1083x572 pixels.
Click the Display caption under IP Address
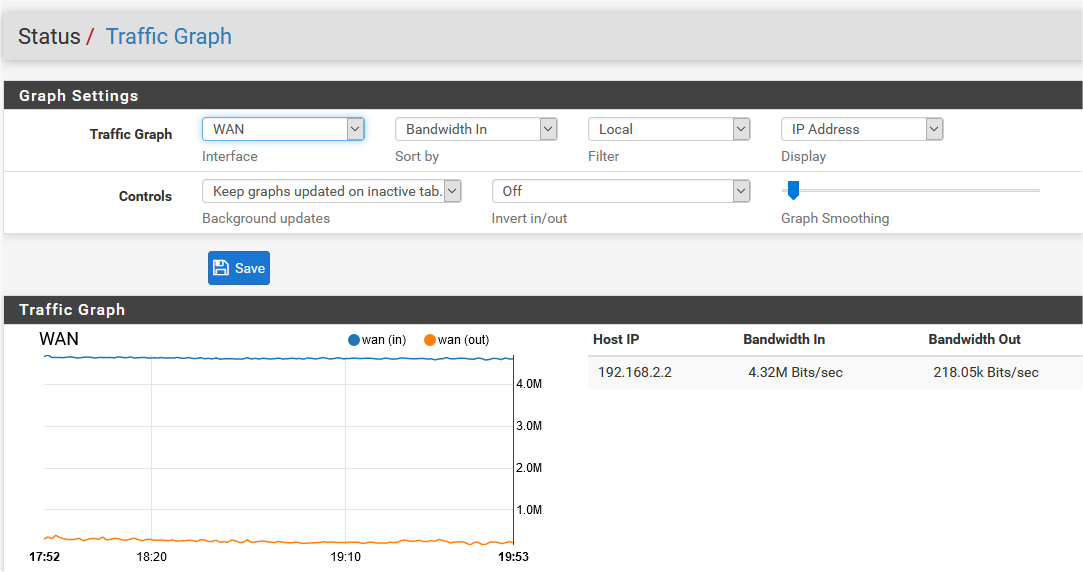click(803, 156)
